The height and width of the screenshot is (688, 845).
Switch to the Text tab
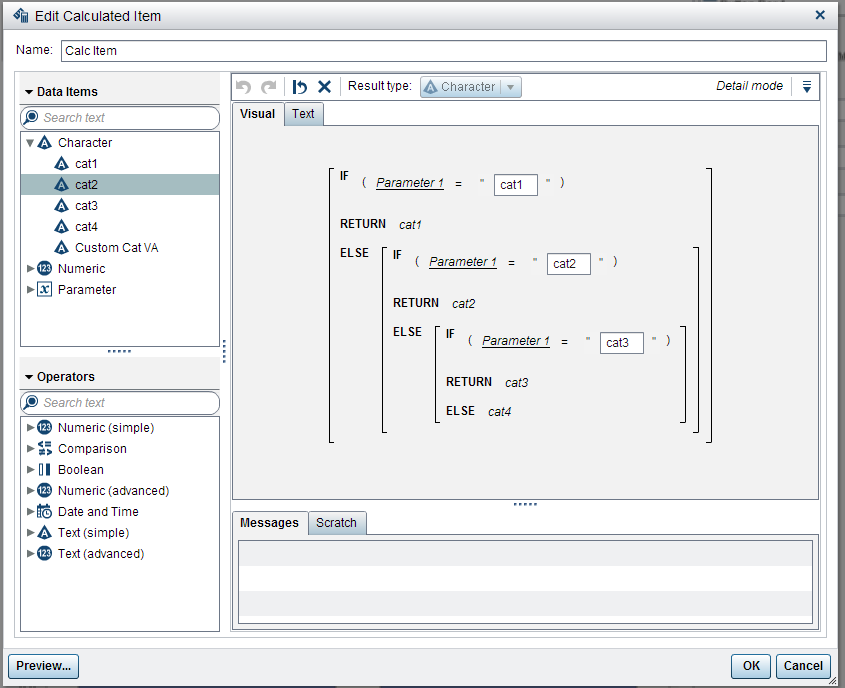(303, 114)
